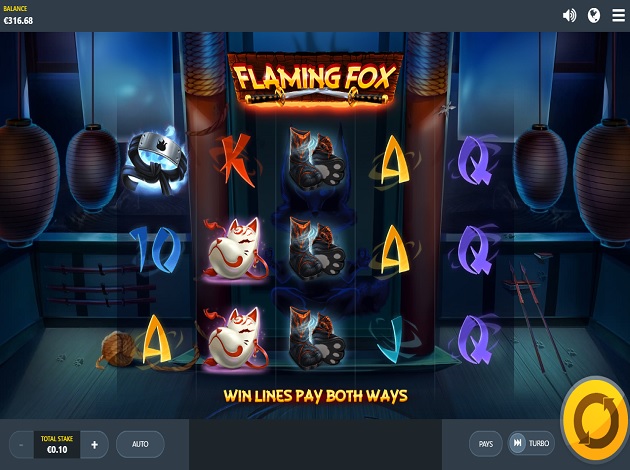The image size is (630, 470).
Task: Increase total stake with plus button
Action: click(x=94, y=445)
